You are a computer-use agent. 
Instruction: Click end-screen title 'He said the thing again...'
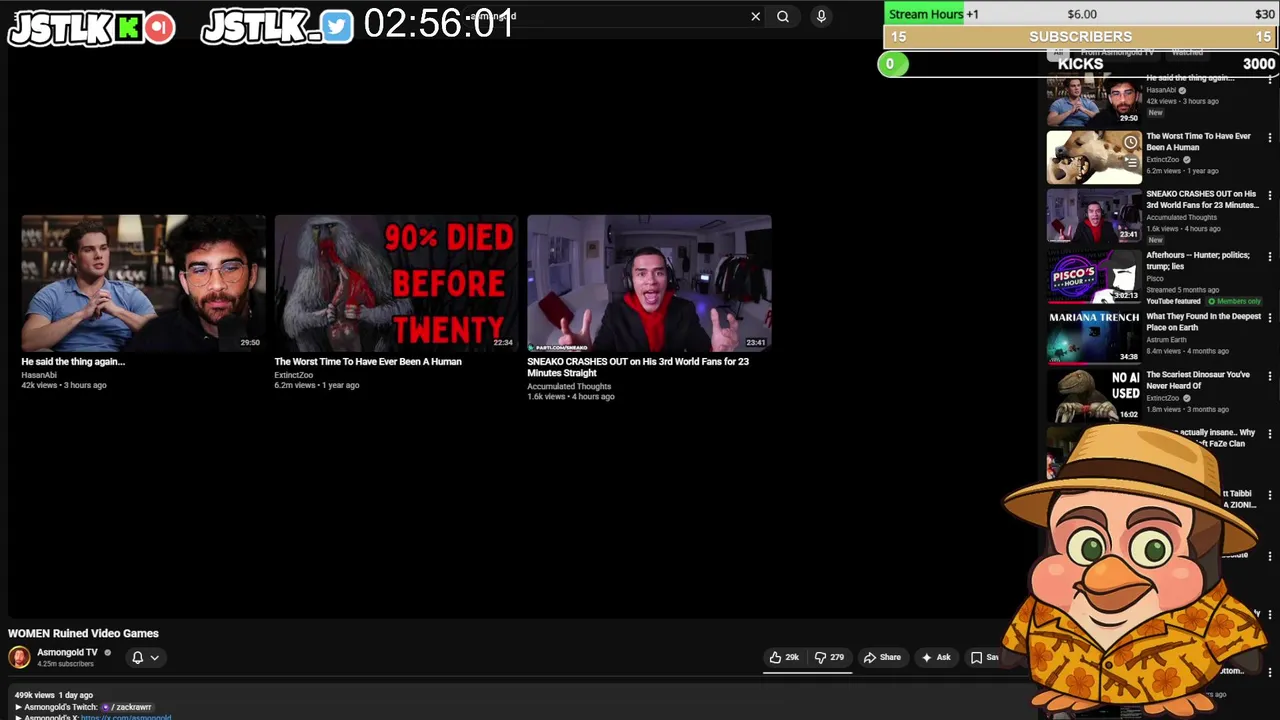[x=73, y=362]
